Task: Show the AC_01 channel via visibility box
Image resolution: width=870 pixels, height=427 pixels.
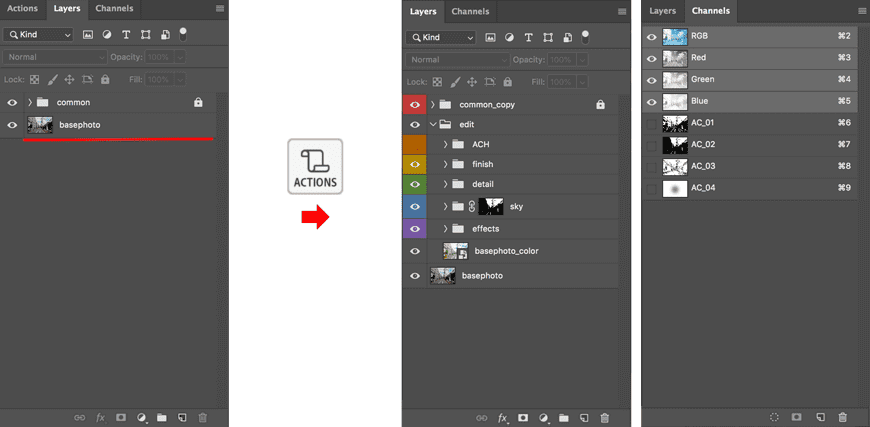Action: tap(652, 123)
